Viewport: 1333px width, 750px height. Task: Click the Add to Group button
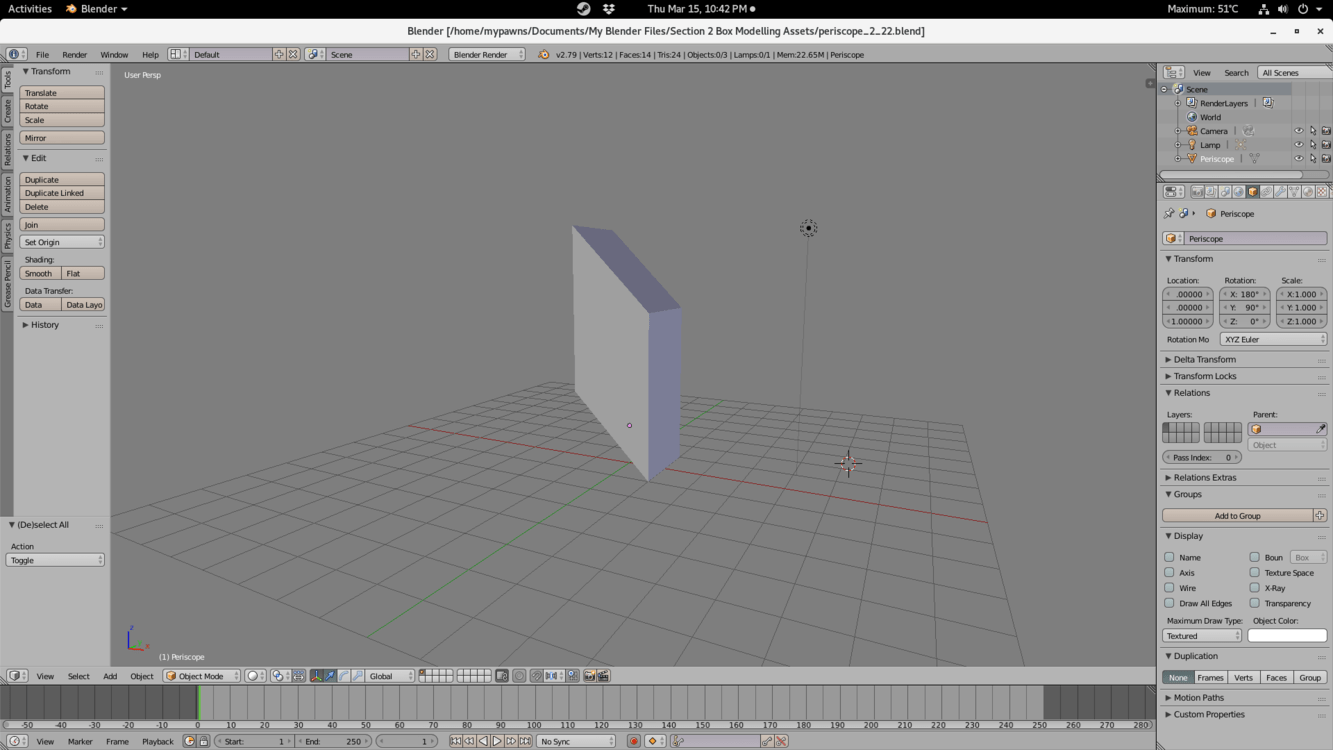coord(1237,516)
